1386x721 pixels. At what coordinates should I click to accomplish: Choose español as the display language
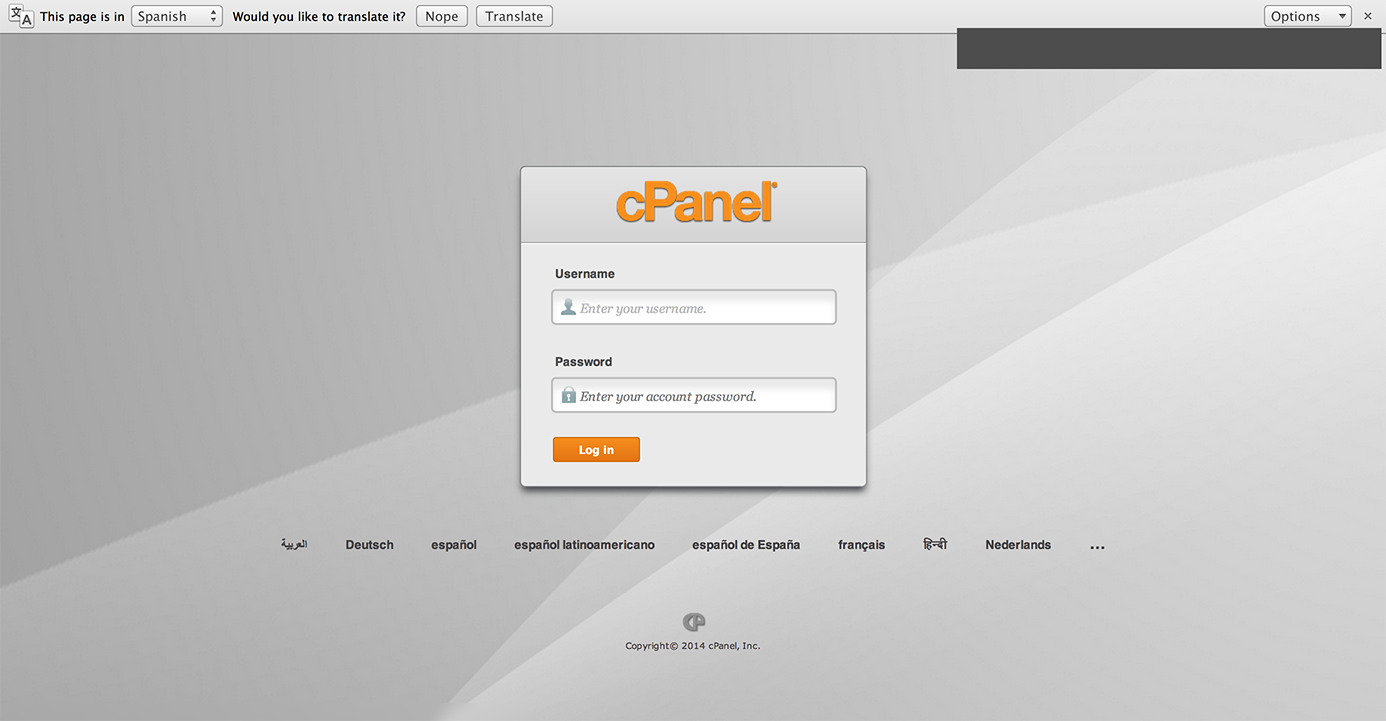tap(453, 544)
